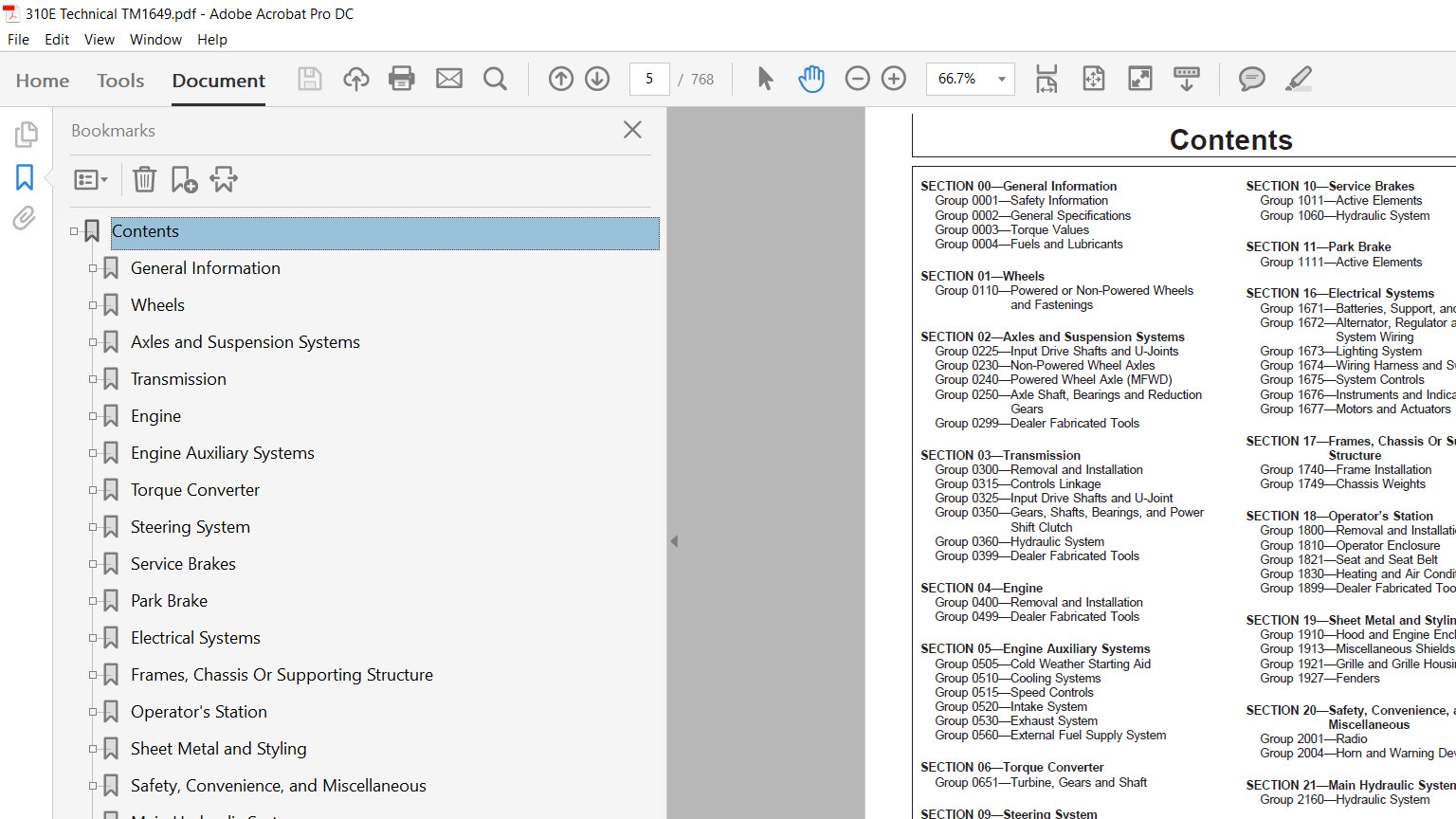The width and height of the screenshot is (1456, 819).
Task: Jump to Torque Converter bookmark
Action: tap(195, 490)
